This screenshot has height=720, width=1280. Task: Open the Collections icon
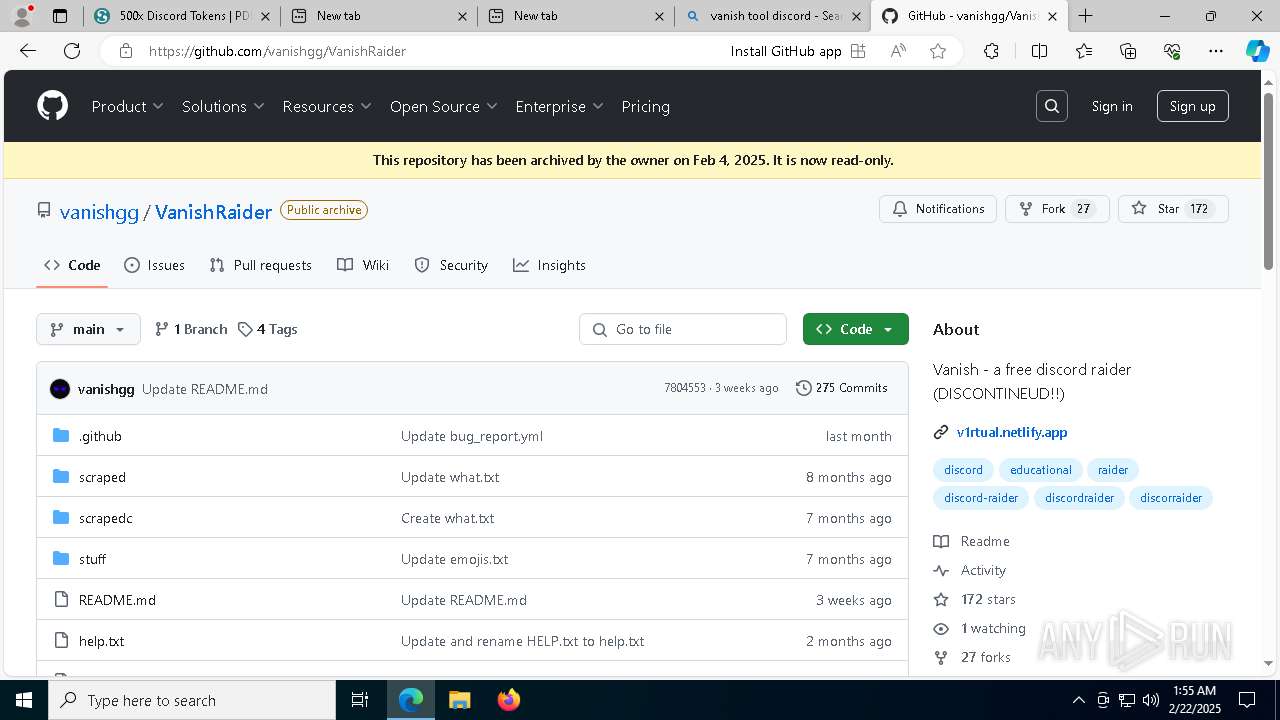[1128, 51]
